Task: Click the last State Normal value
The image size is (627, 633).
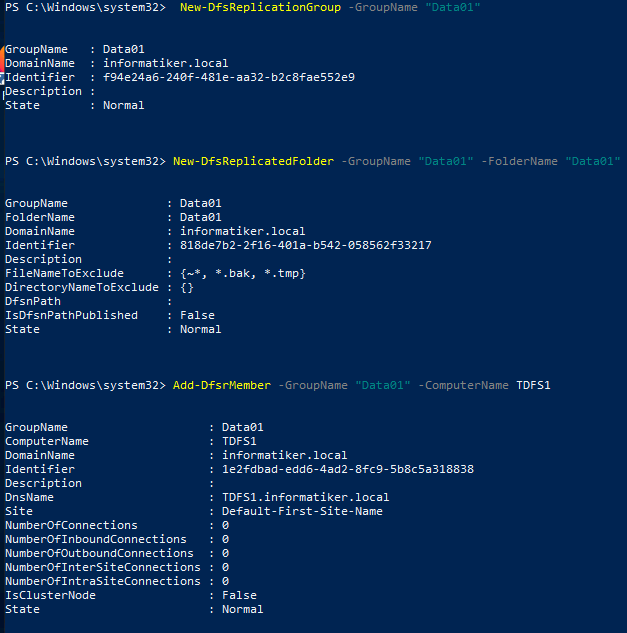Action: 242,609
